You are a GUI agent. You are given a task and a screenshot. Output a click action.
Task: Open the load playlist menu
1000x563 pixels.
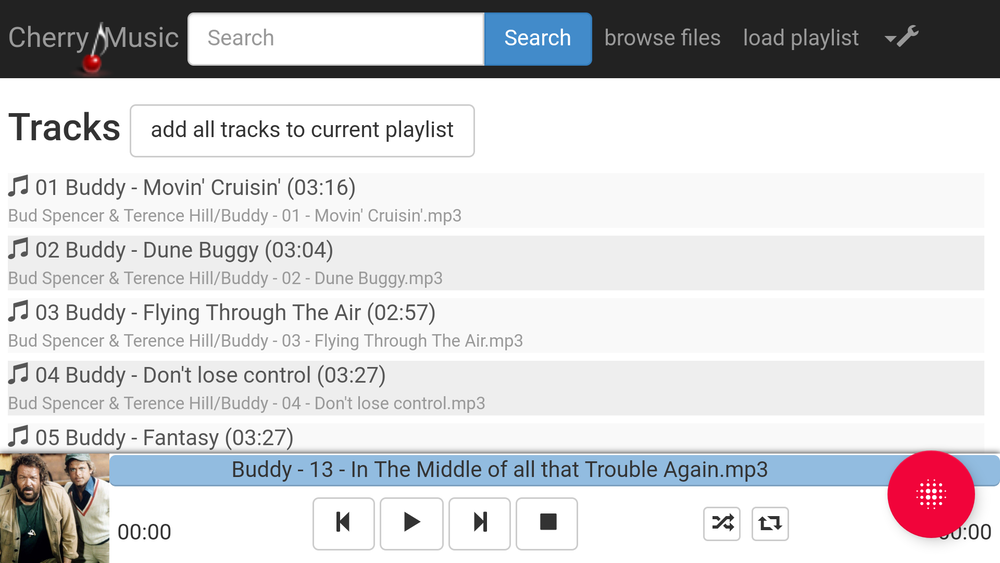click(801, 38)
